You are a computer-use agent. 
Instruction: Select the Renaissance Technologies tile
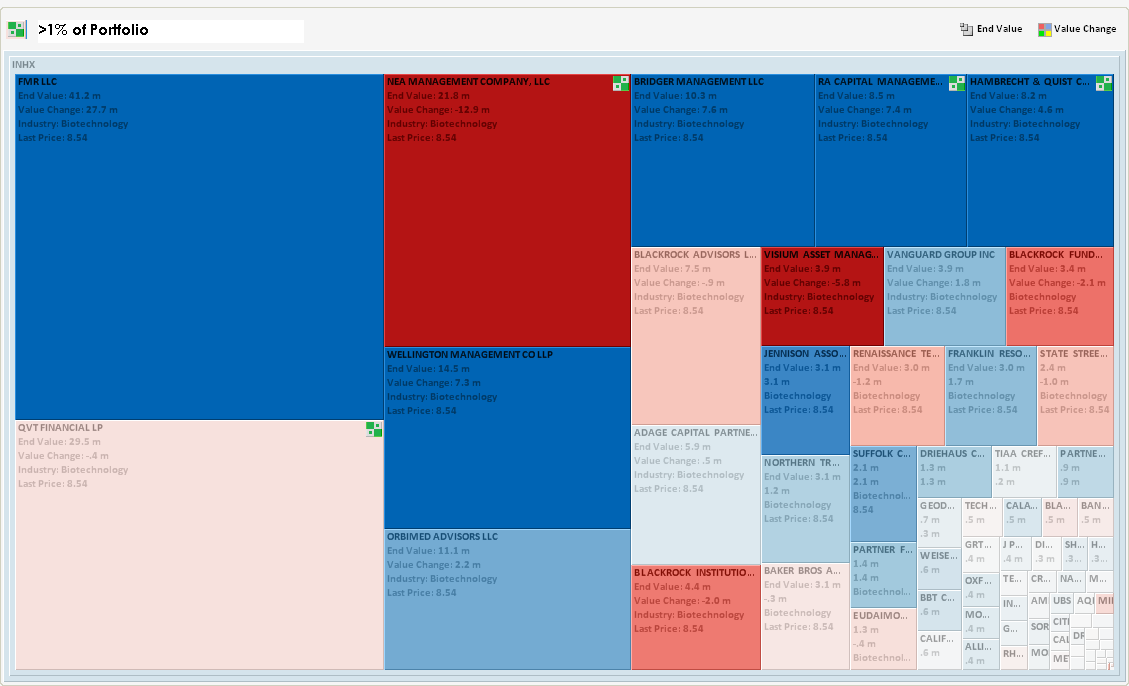pos(897,396)
